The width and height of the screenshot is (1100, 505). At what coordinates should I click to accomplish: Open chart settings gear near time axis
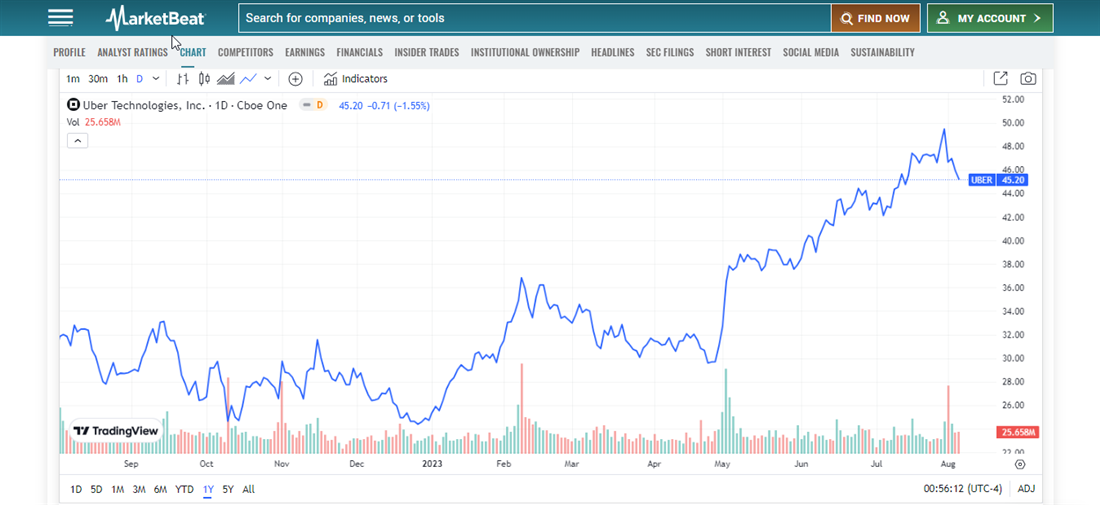[x=1019, y=464]
